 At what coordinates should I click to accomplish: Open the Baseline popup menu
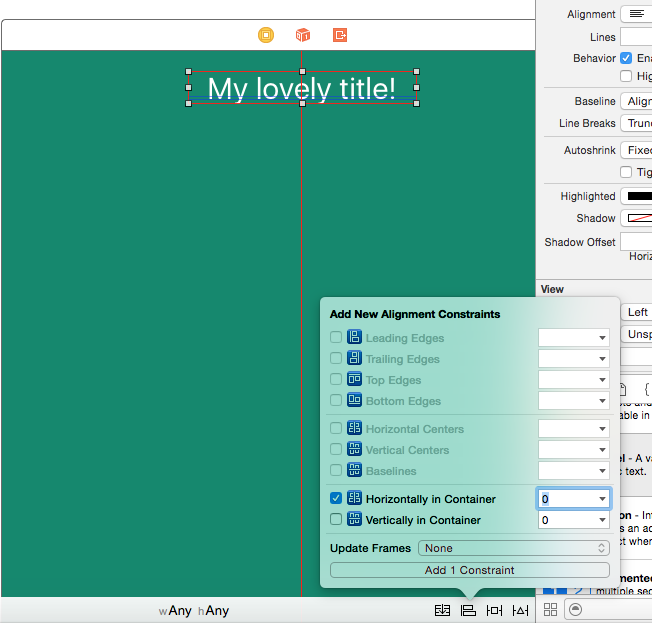pyautogui.click(x=637, y=101)
